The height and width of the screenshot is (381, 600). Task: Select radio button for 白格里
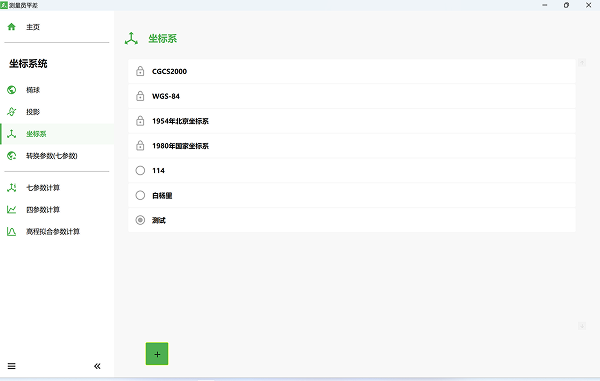coord(140,195)
